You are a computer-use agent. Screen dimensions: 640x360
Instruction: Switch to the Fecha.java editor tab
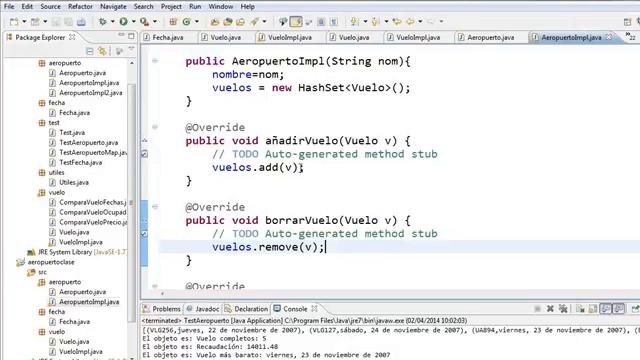pyautogui.click(x=168, y=37)
